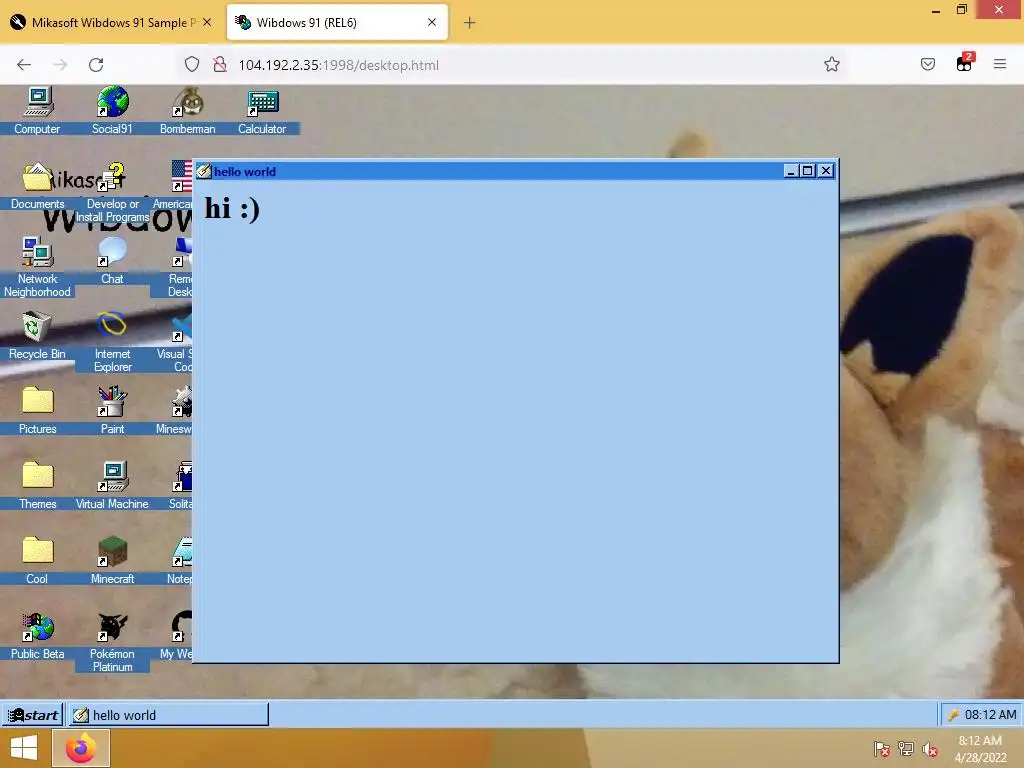Launch the Chat shortcut
The width and height of the screenshot is (1024, 768).
(x=112, y=260)
